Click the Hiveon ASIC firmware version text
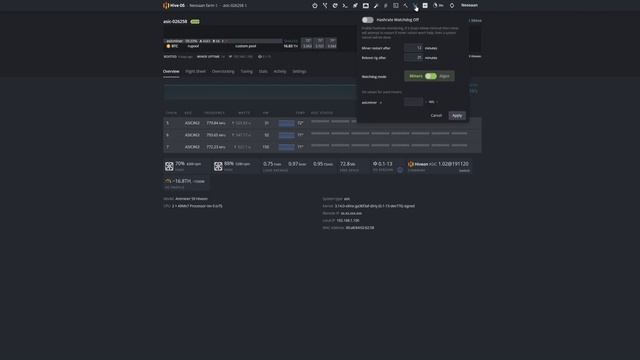640x360 pixels. [x=453, y=164]
